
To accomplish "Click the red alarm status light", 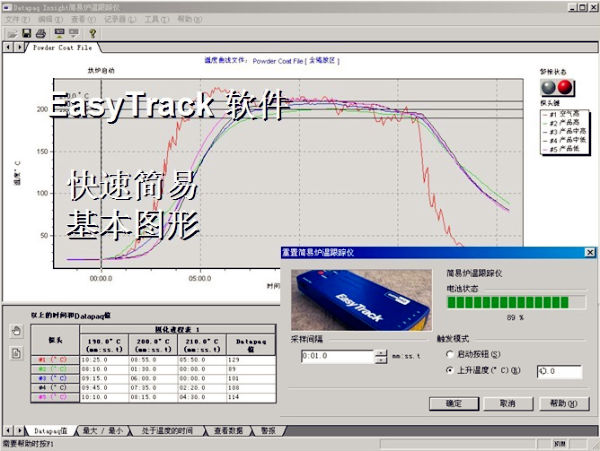I will [x=567, y=88].
